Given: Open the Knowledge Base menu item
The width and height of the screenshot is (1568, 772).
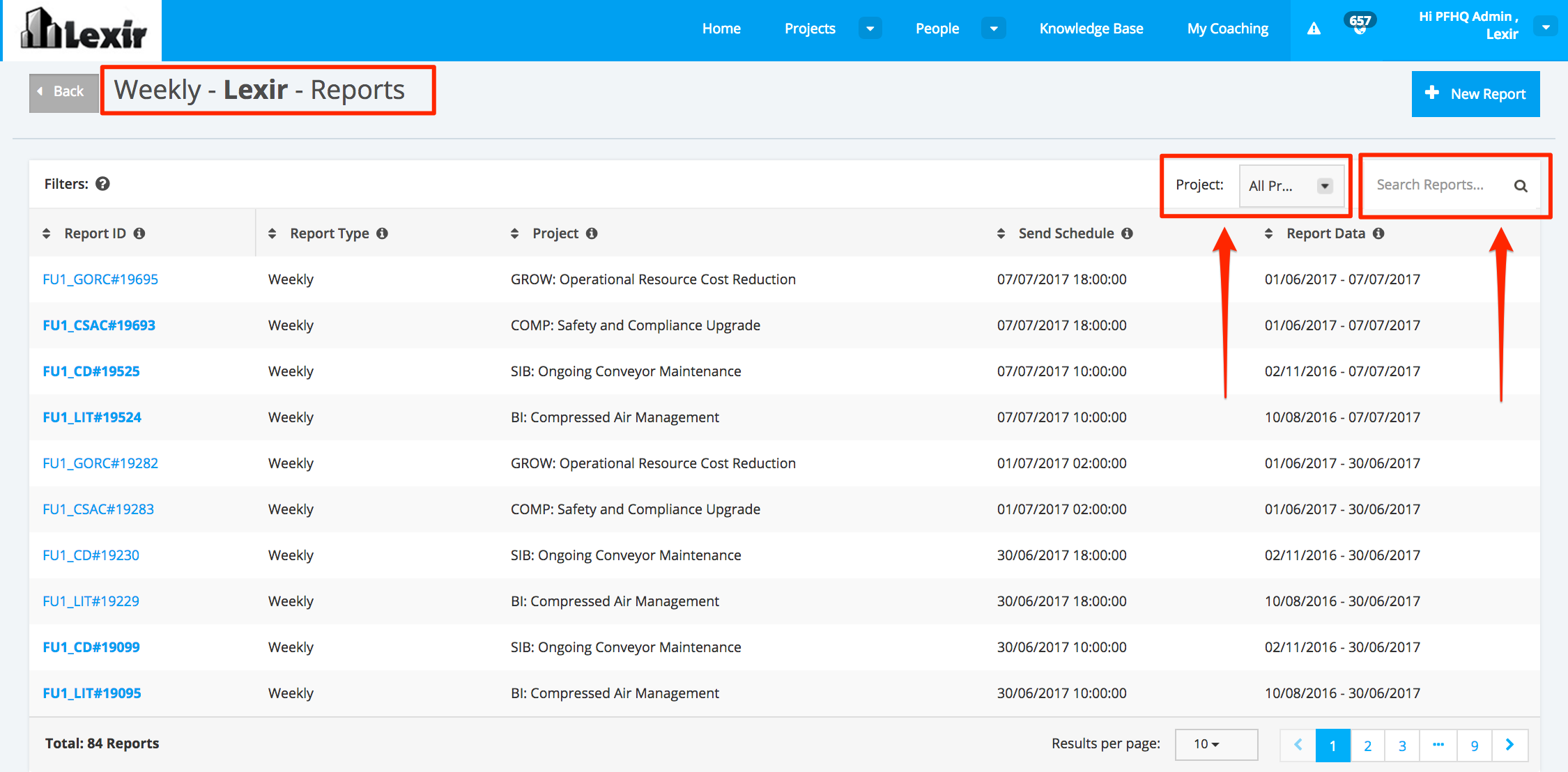Looking at the screenshot, I should 1091,29.
